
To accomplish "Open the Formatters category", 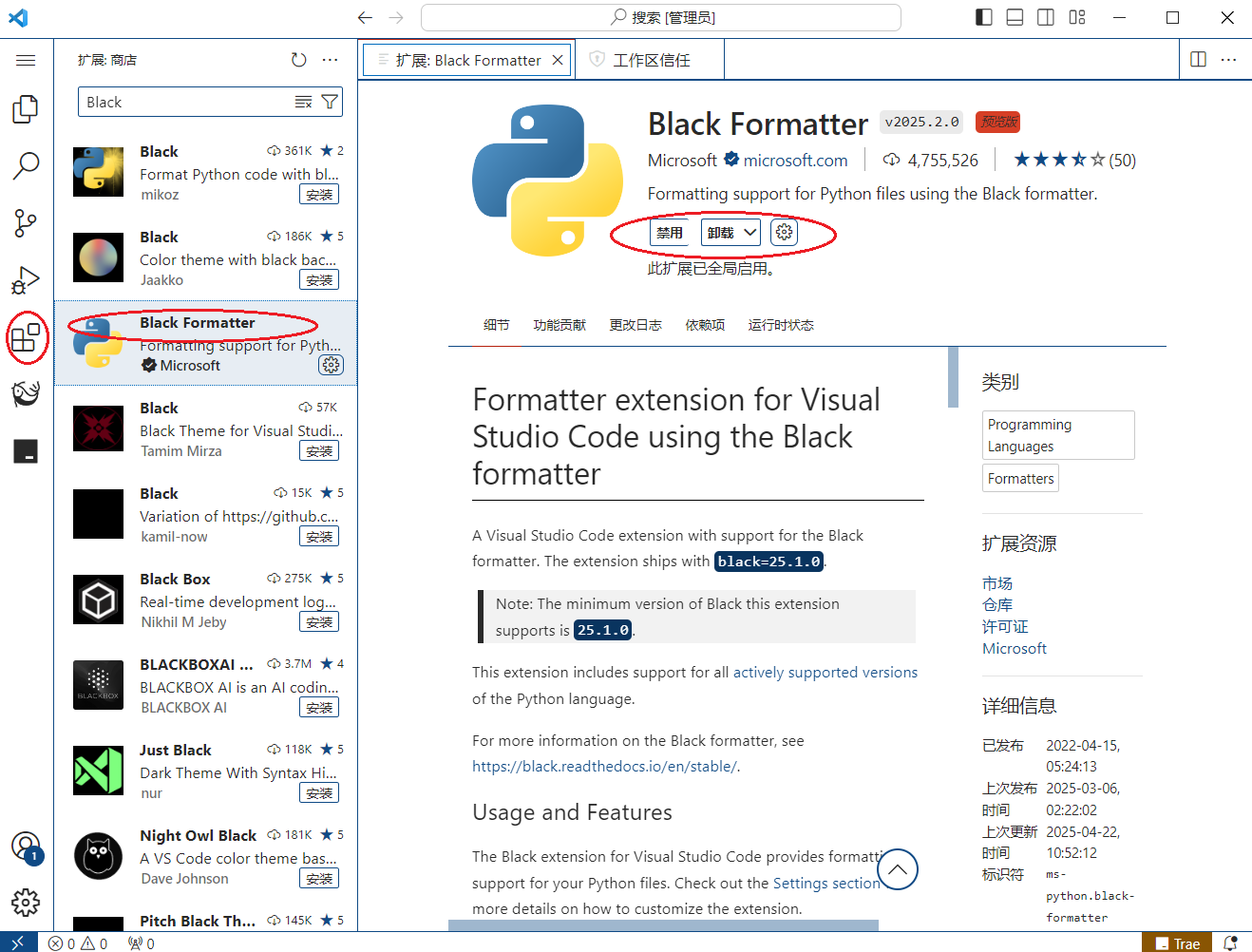I will (1020, 478).
